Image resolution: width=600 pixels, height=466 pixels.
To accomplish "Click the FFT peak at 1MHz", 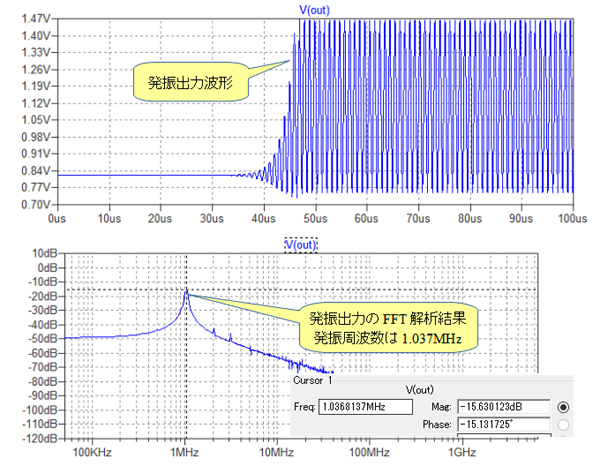I will click(x=186, y=291).
